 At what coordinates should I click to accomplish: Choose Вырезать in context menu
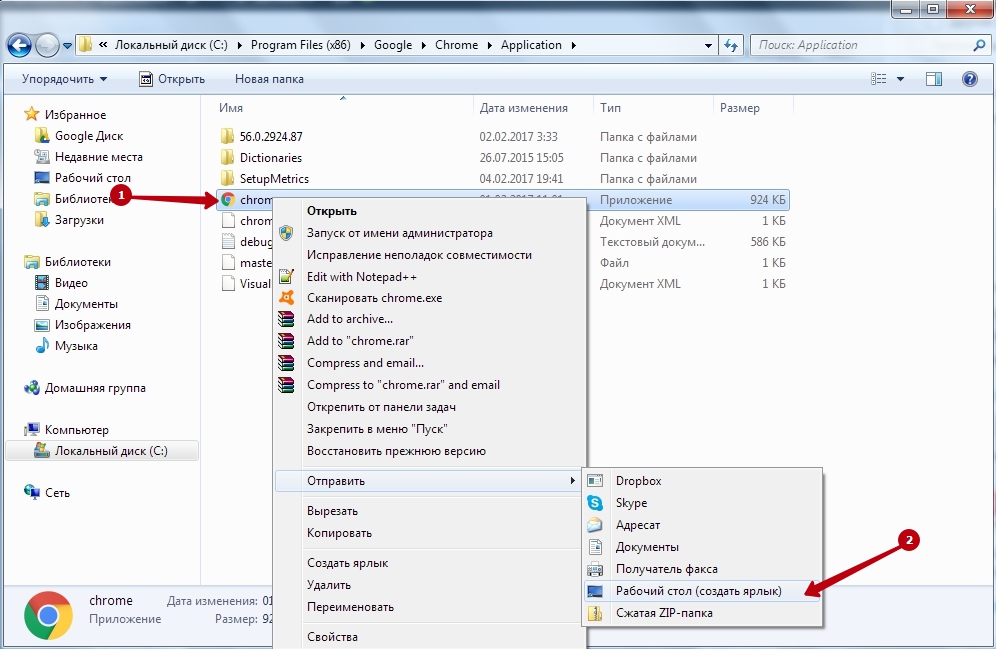tap(430, 511)
